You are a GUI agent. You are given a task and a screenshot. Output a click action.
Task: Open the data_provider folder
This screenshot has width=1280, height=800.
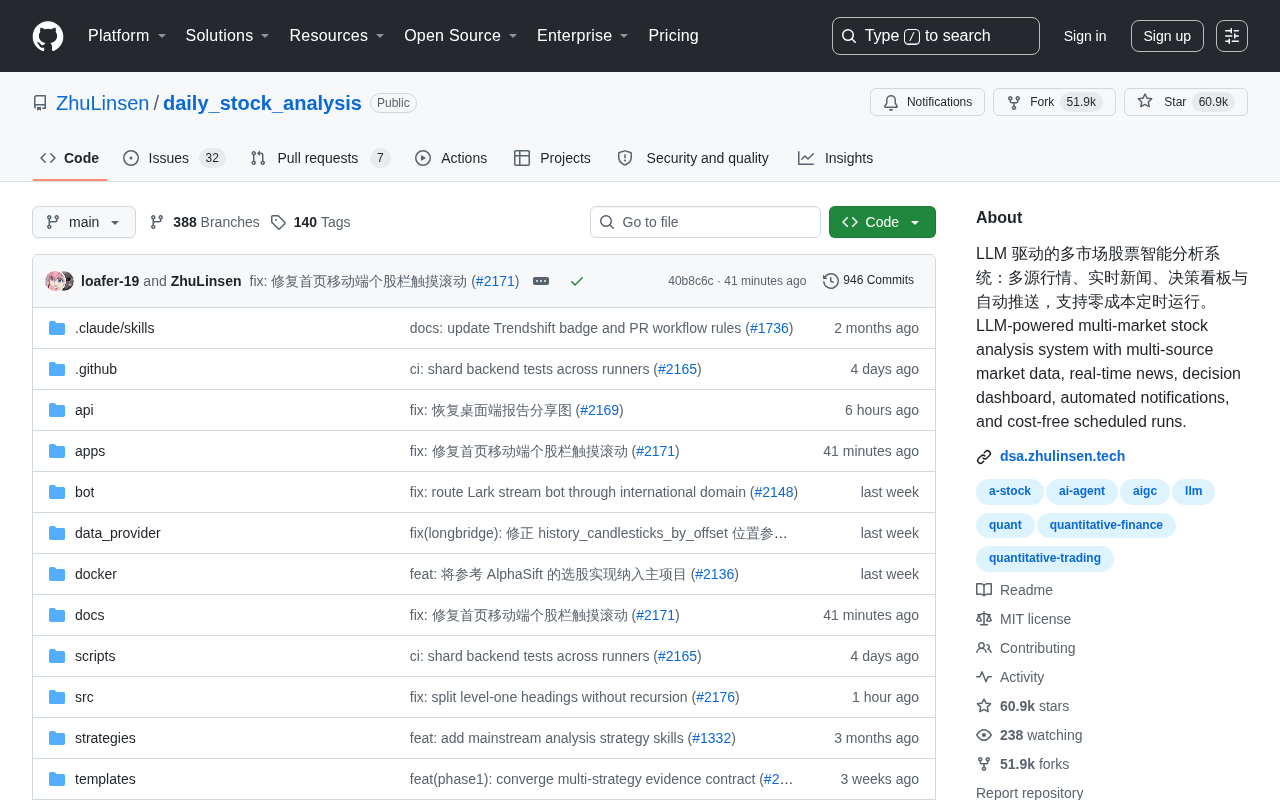[118, 533]
